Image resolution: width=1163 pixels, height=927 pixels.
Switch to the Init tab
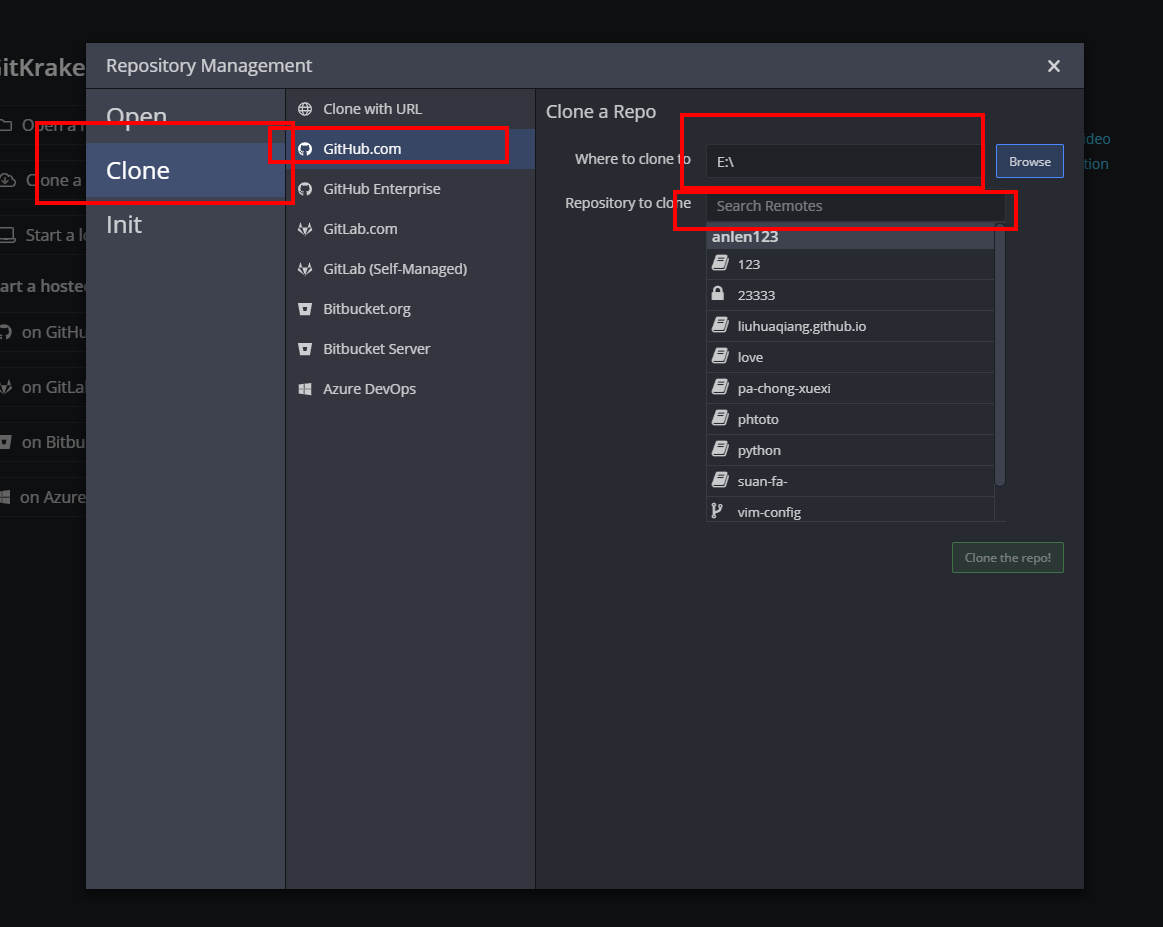coord(125,225)
